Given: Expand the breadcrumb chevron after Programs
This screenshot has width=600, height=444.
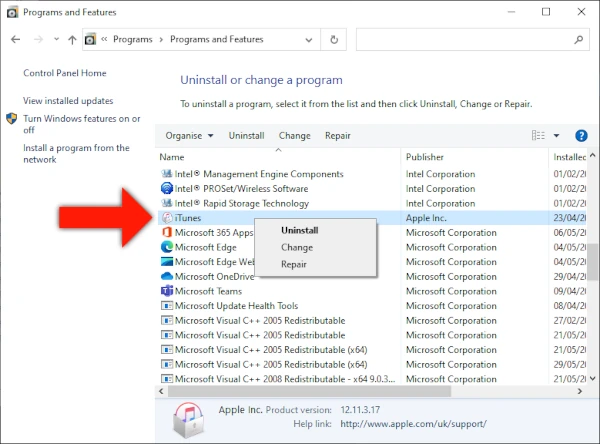Looking at the screenshot, I should 161,39.
